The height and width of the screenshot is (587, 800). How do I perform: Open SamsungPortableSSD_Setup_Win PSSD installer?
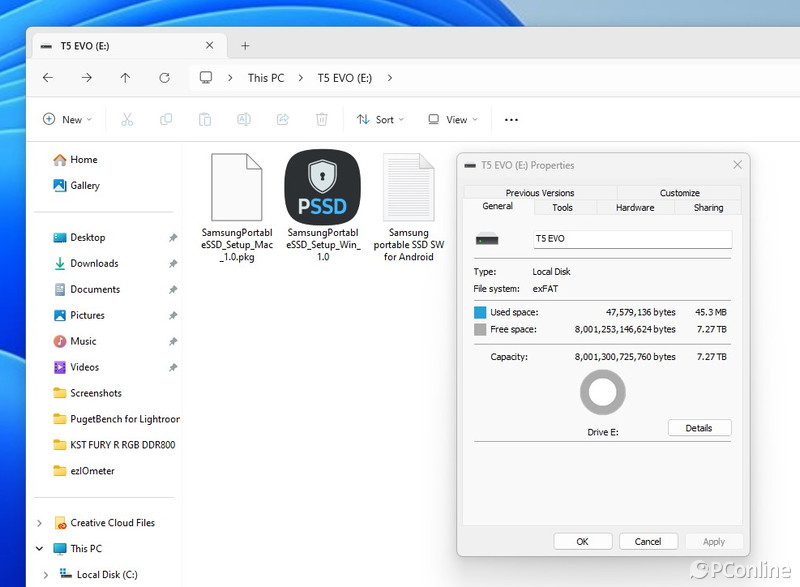(322, 187)
